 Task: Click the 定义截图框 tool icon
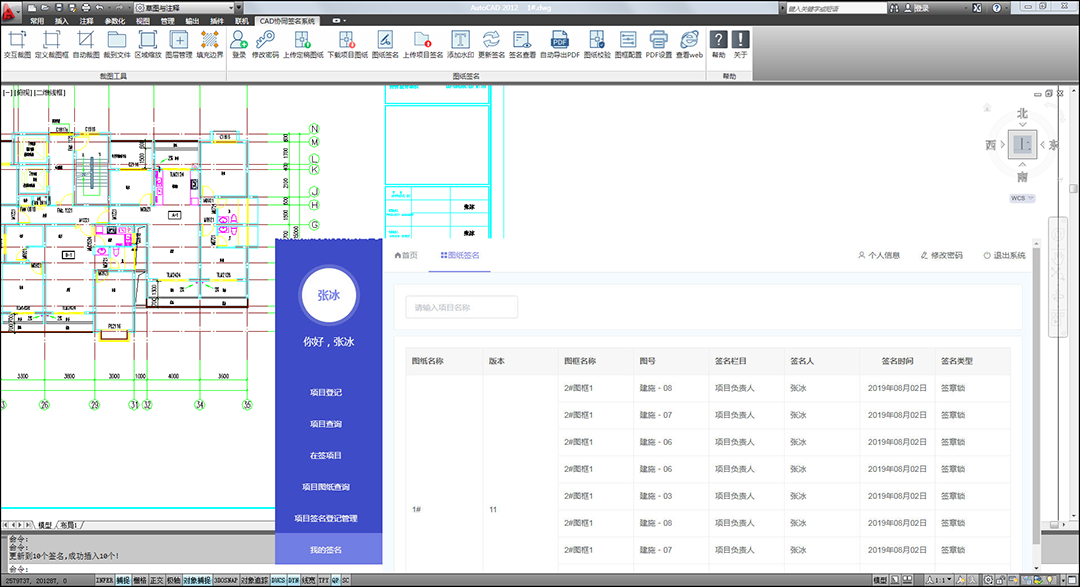click(x=52, y=40)
